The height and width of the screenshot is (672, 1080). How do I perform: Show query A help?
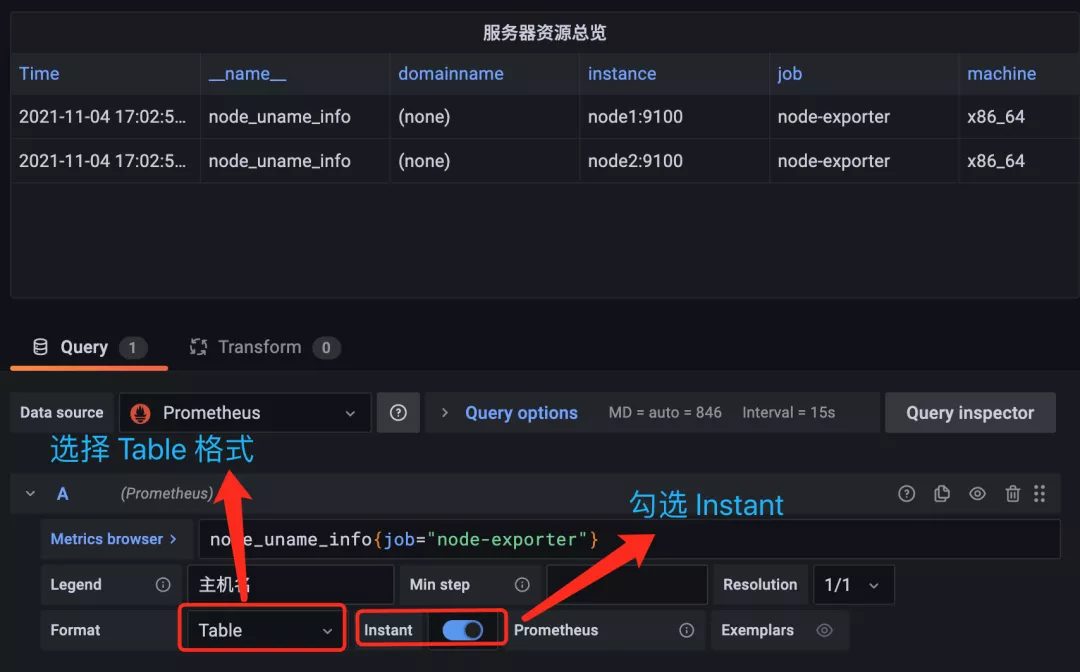(x=906, y=494)
